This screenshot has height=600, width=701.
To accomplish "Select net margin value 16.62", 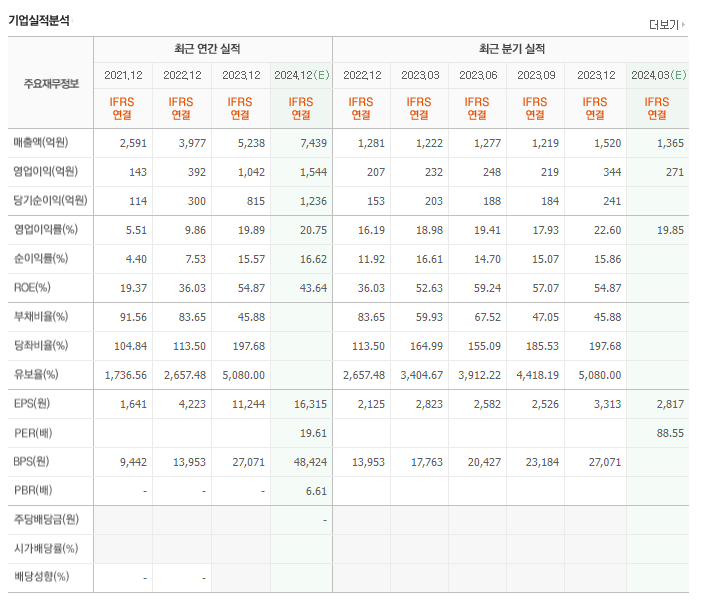I will [x=313, y=260].
